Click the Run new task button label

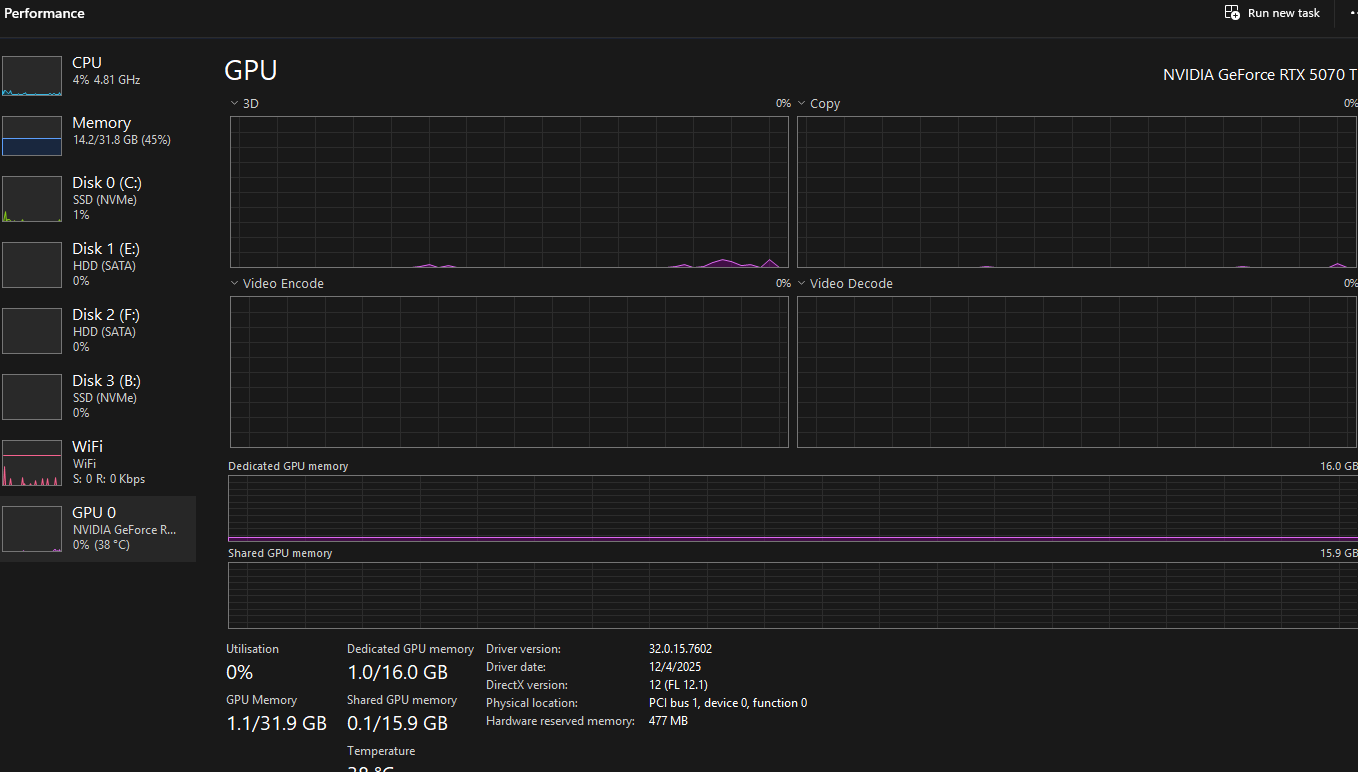[x=1284, y=13]
